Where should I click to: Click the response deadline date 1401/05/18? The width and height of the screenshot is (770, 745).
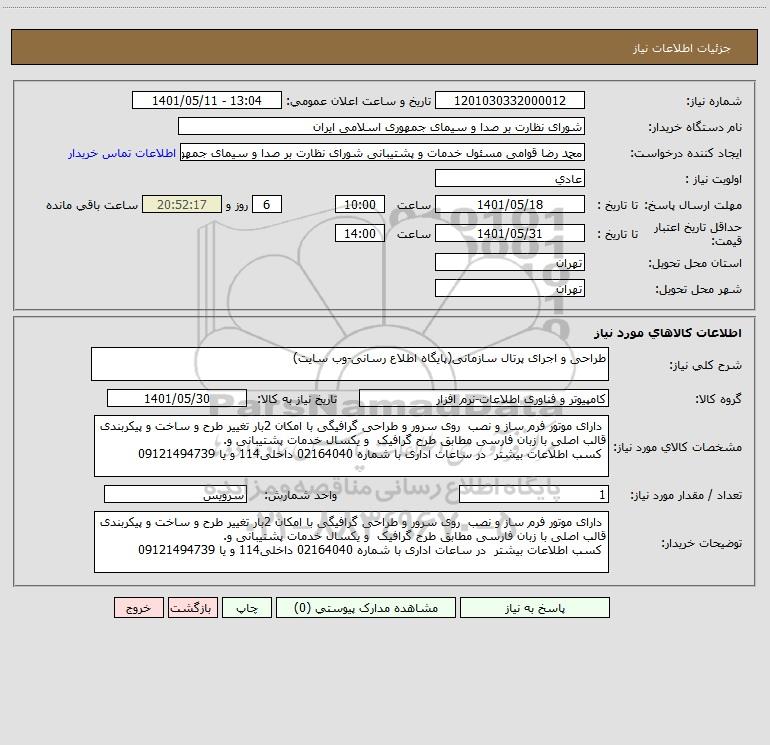point(510,204)
